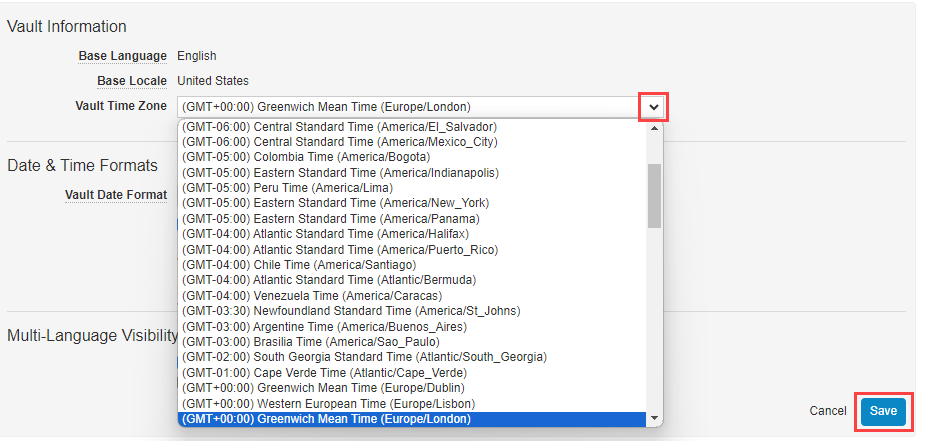Click the Vault Time Zone dropdown arrow
Image resolution: width=925 pixels, height=441 pixels.
(x=653, y=107)
